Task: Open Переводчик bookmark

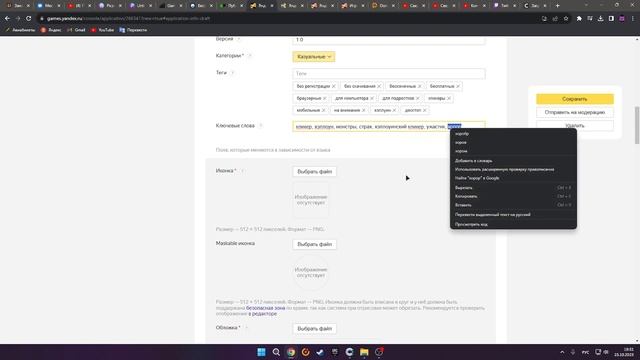Action: [x=133, y=30]
